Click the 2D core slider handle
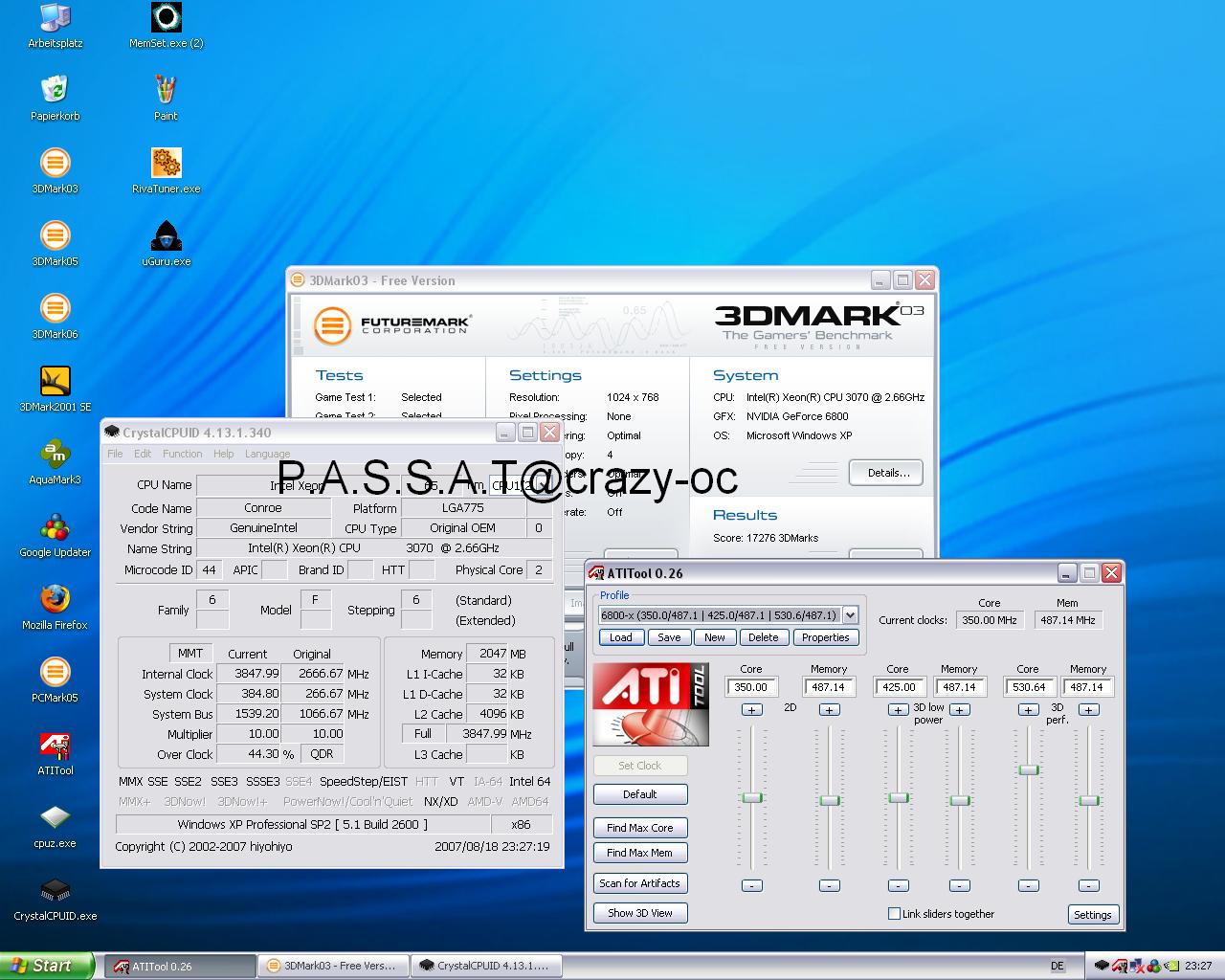 pyautogui.click(x=752, y=797)
